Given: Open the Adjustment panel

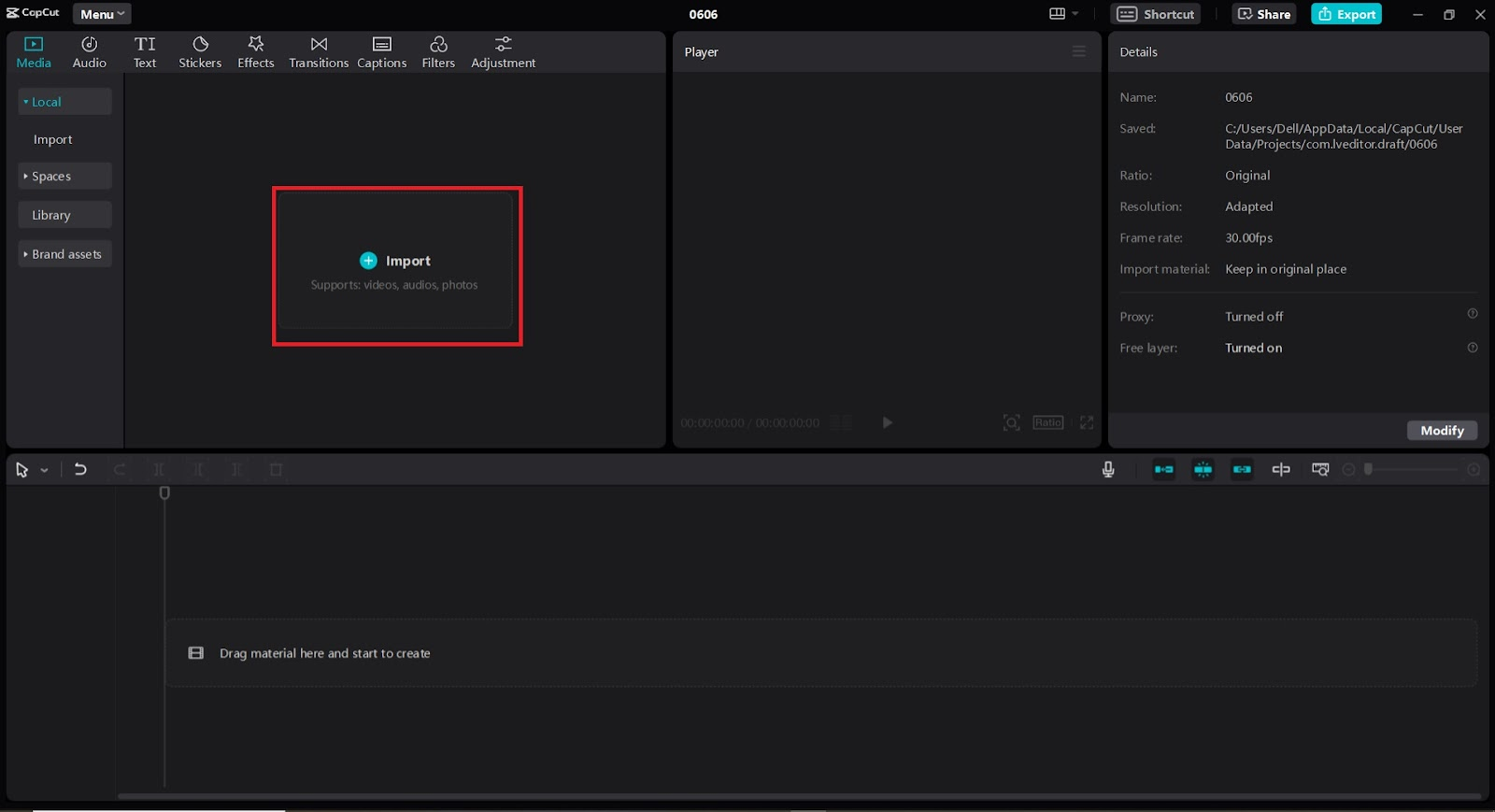Looking at the screenshot, I should [x=503, y=52].
